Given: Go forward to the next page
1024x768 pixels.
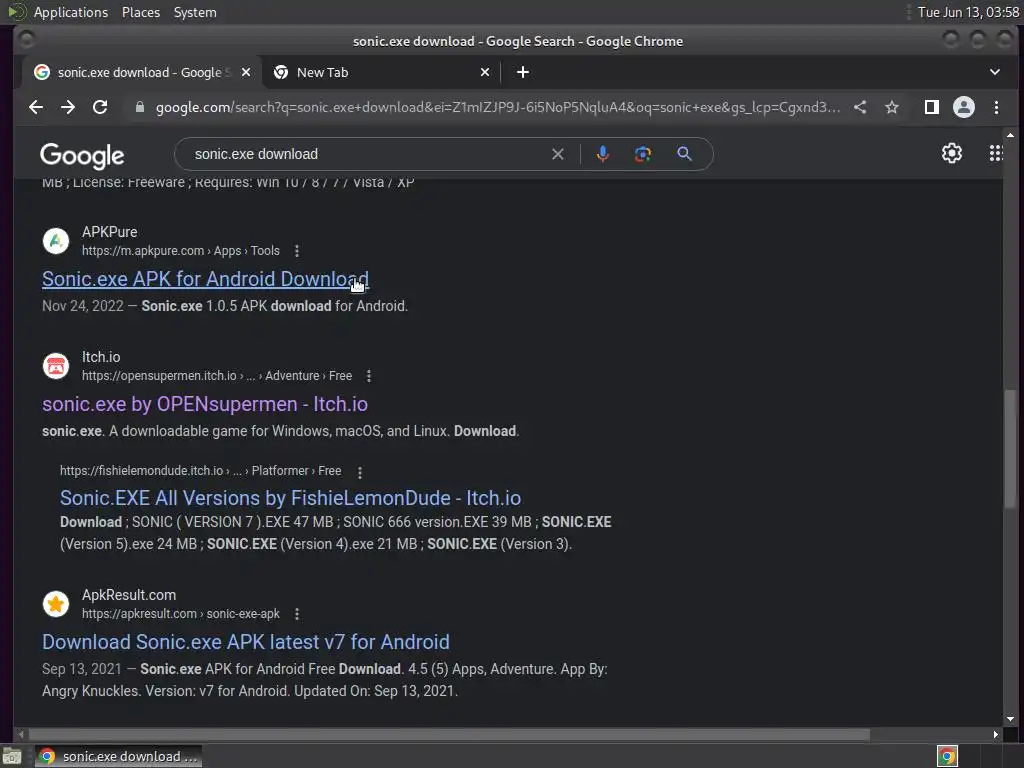Looking at the screenshot, I should tap(68, 107).
